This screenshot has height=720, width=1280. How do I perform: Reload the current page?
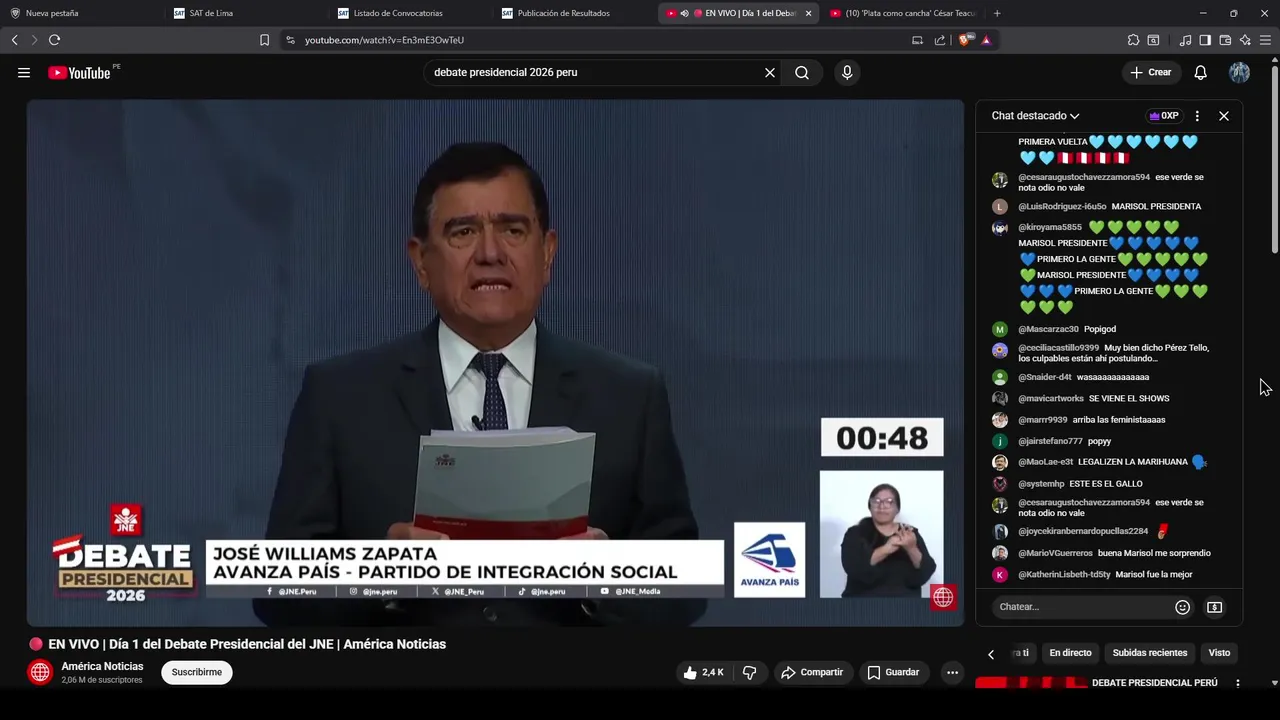click(55, 40)
